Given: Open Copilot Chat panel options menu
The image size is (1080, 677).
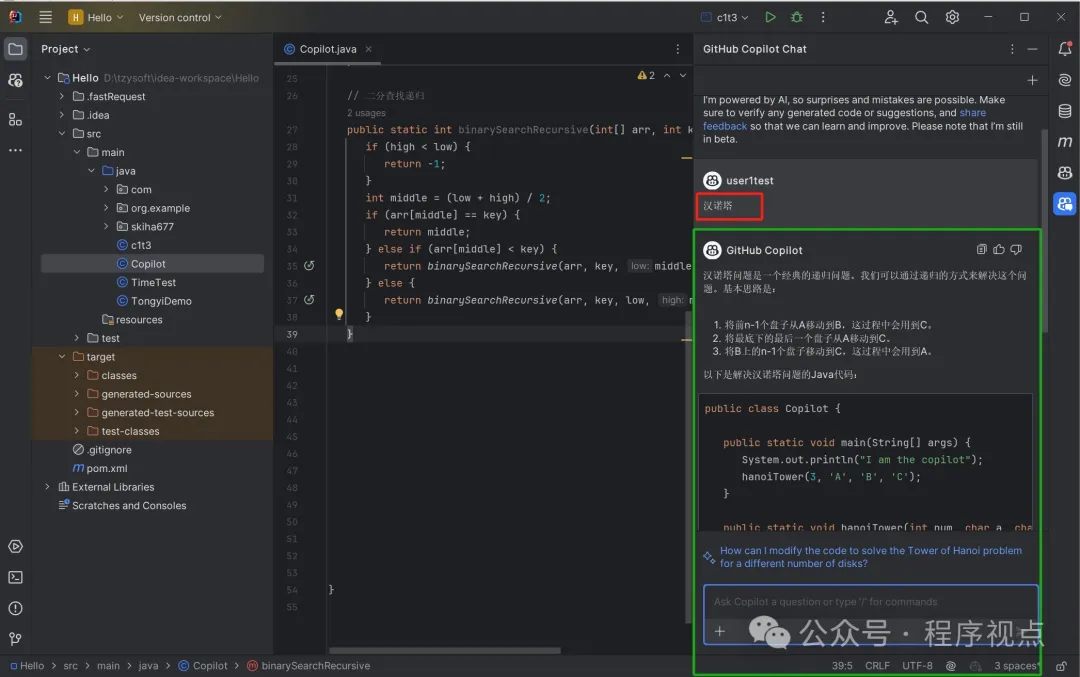Looking at the screenshot, I should point(1012,49).
